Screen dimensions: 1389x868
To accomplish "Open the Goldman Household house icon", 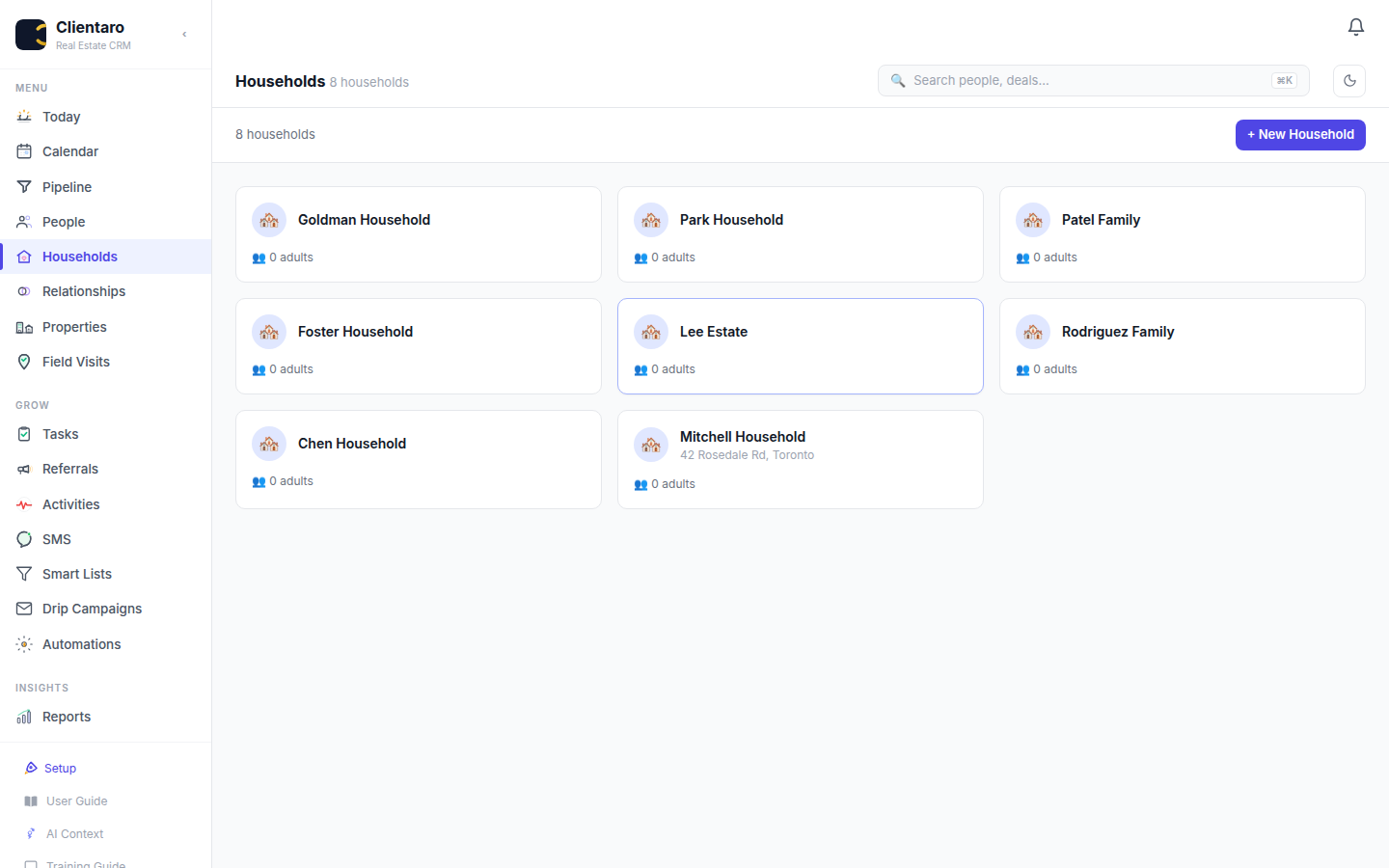I will point(269,220).
